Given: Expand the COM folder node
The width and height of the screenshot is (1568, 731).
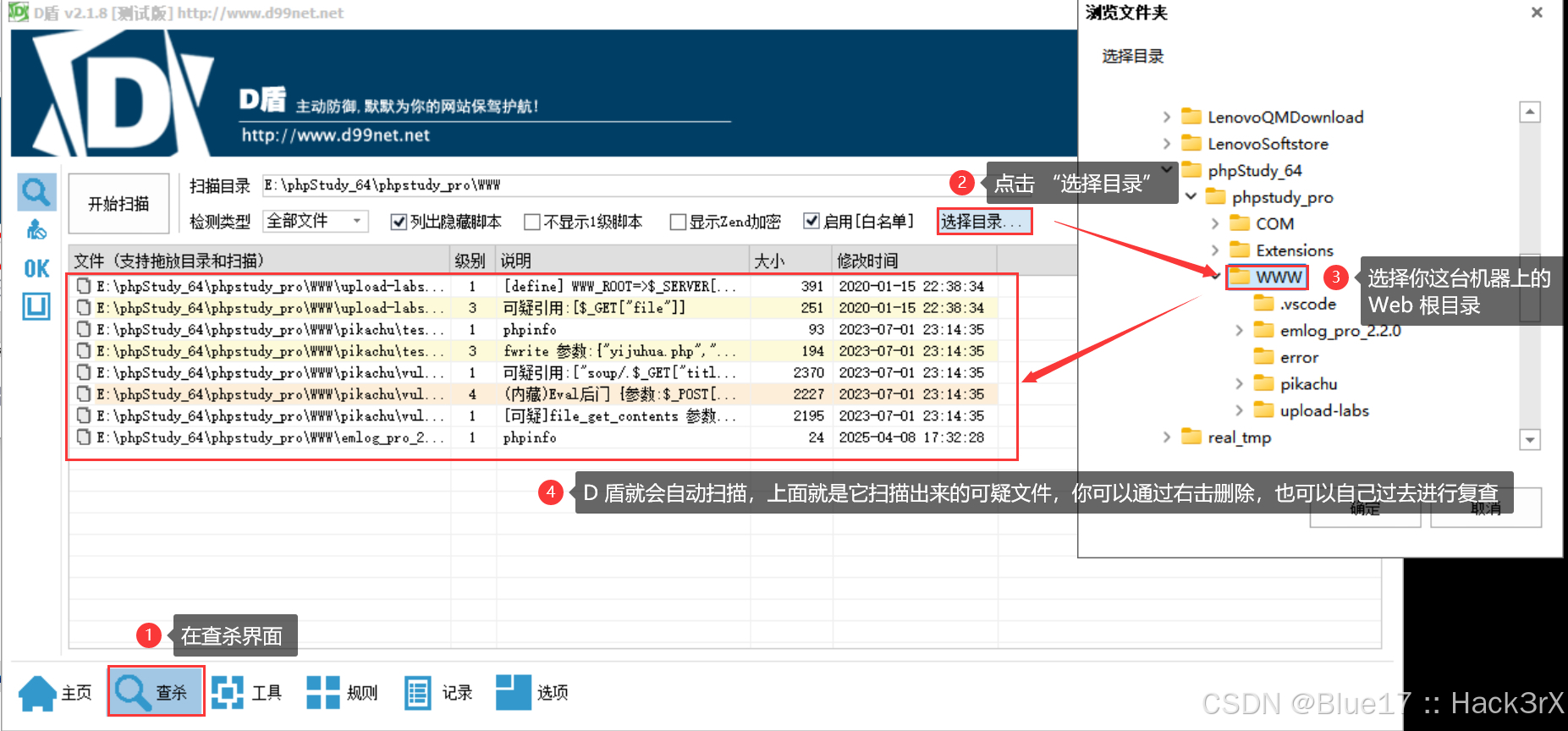Looking at the screenshot, I should coord(1215,223).
